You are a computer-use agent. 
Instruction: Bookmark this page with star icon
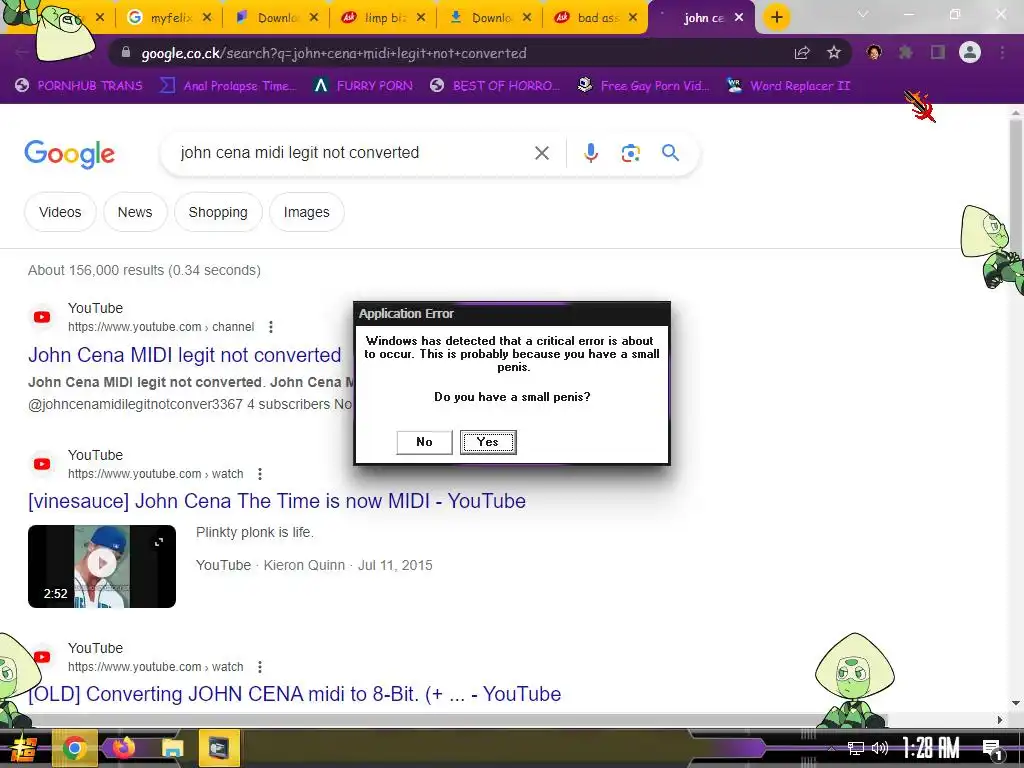[834, 53]
